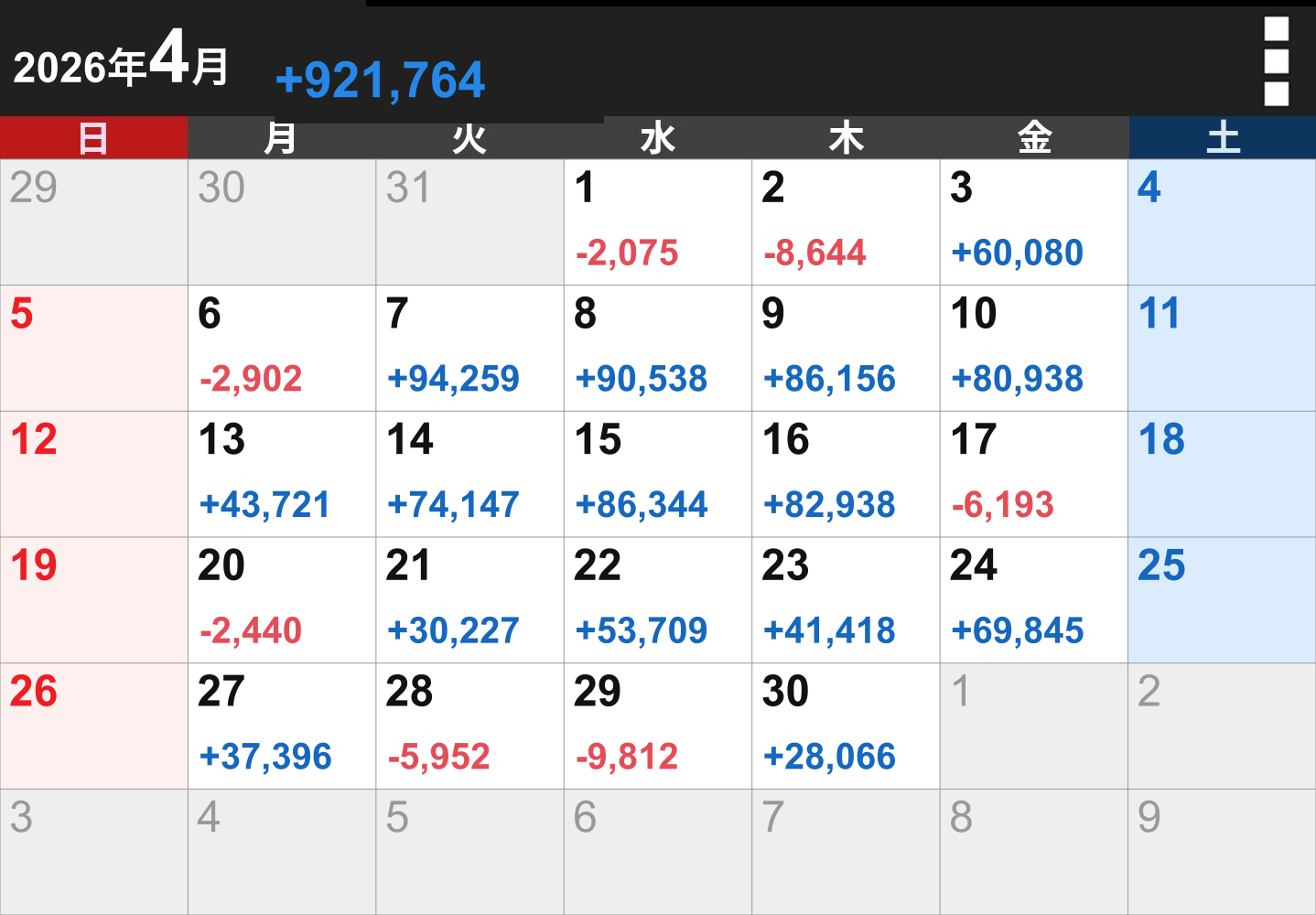Open April 30 showing +28,066
Screen dimensions: 1316x915
(846, 727)
